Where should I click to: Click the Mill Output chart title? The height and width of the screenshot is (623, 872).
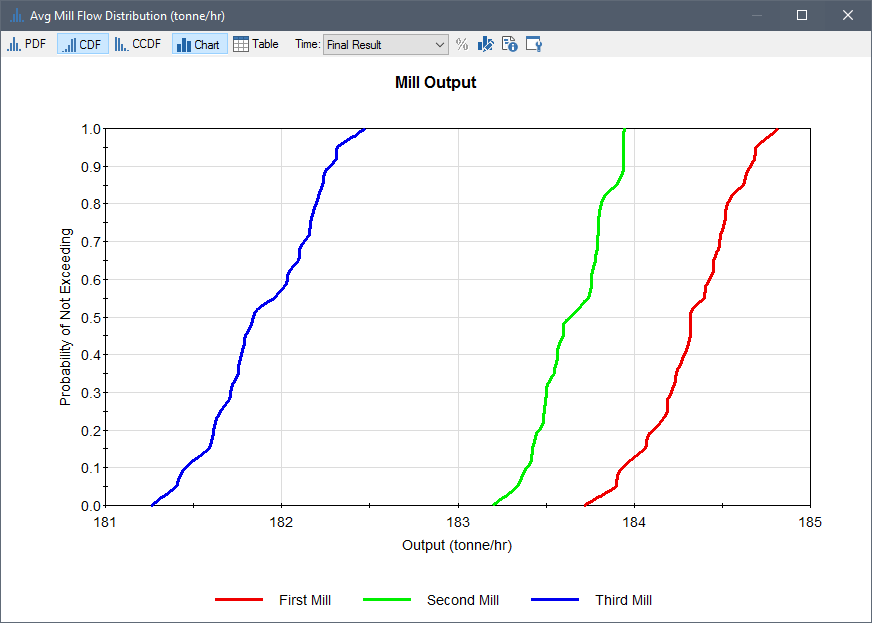click(x=435, y=82)
